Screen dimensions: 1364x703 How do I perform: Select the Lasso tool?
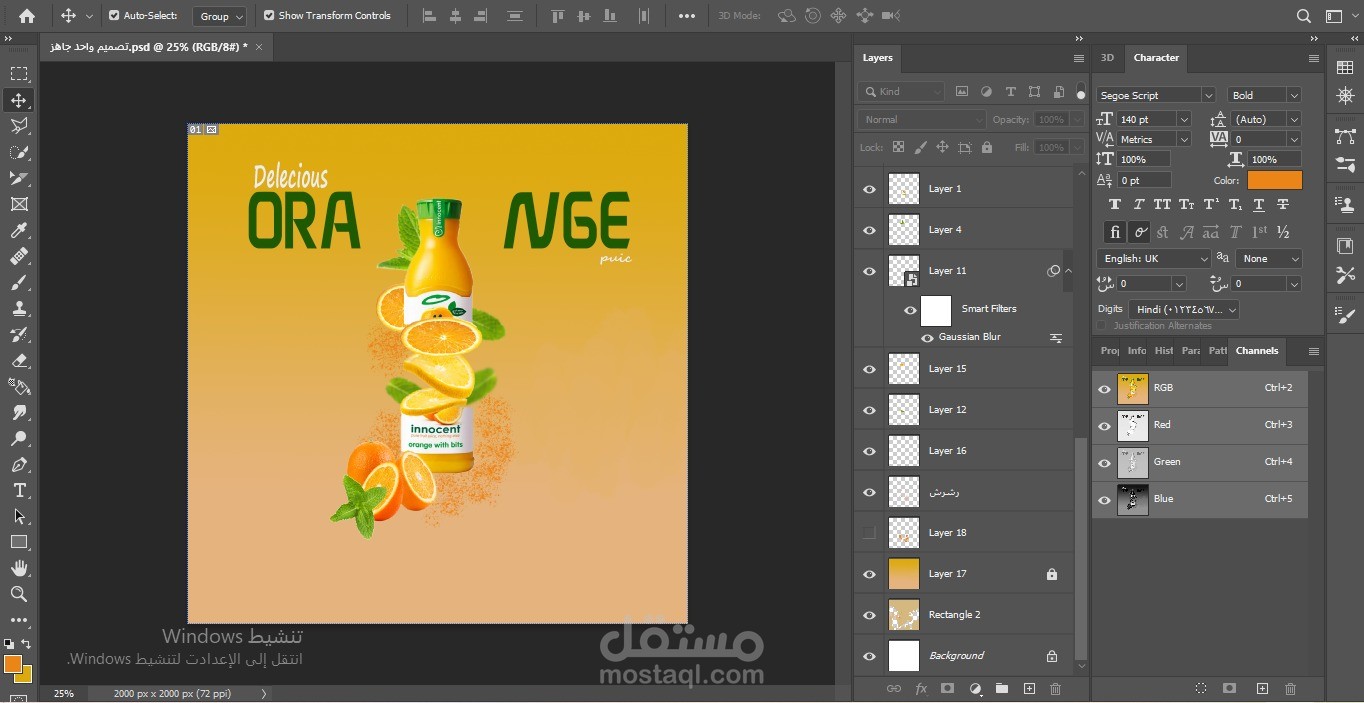click(19, 126)
